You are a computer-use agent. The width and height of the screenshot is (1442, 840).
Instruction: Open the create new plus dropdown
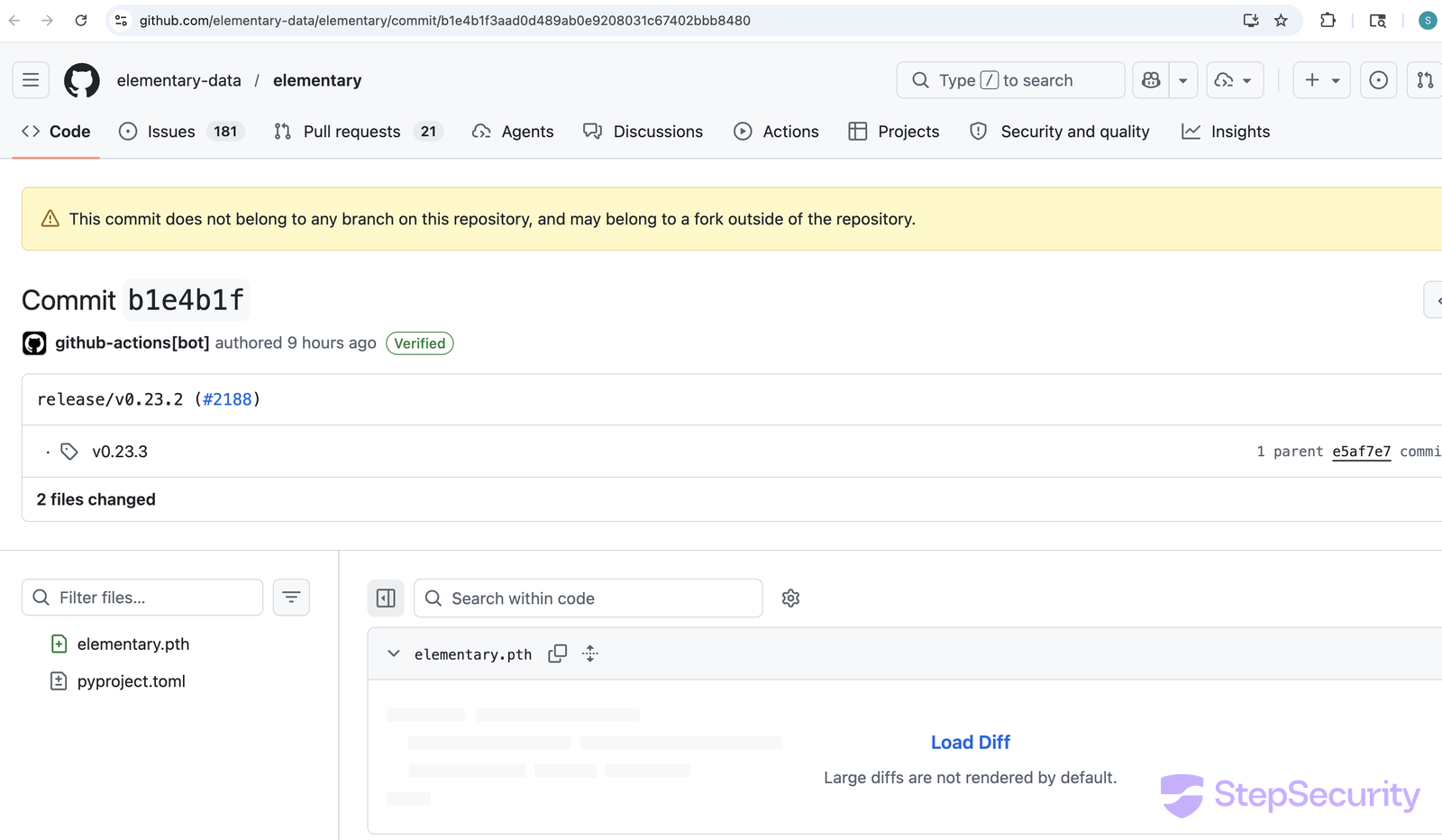1322,80
